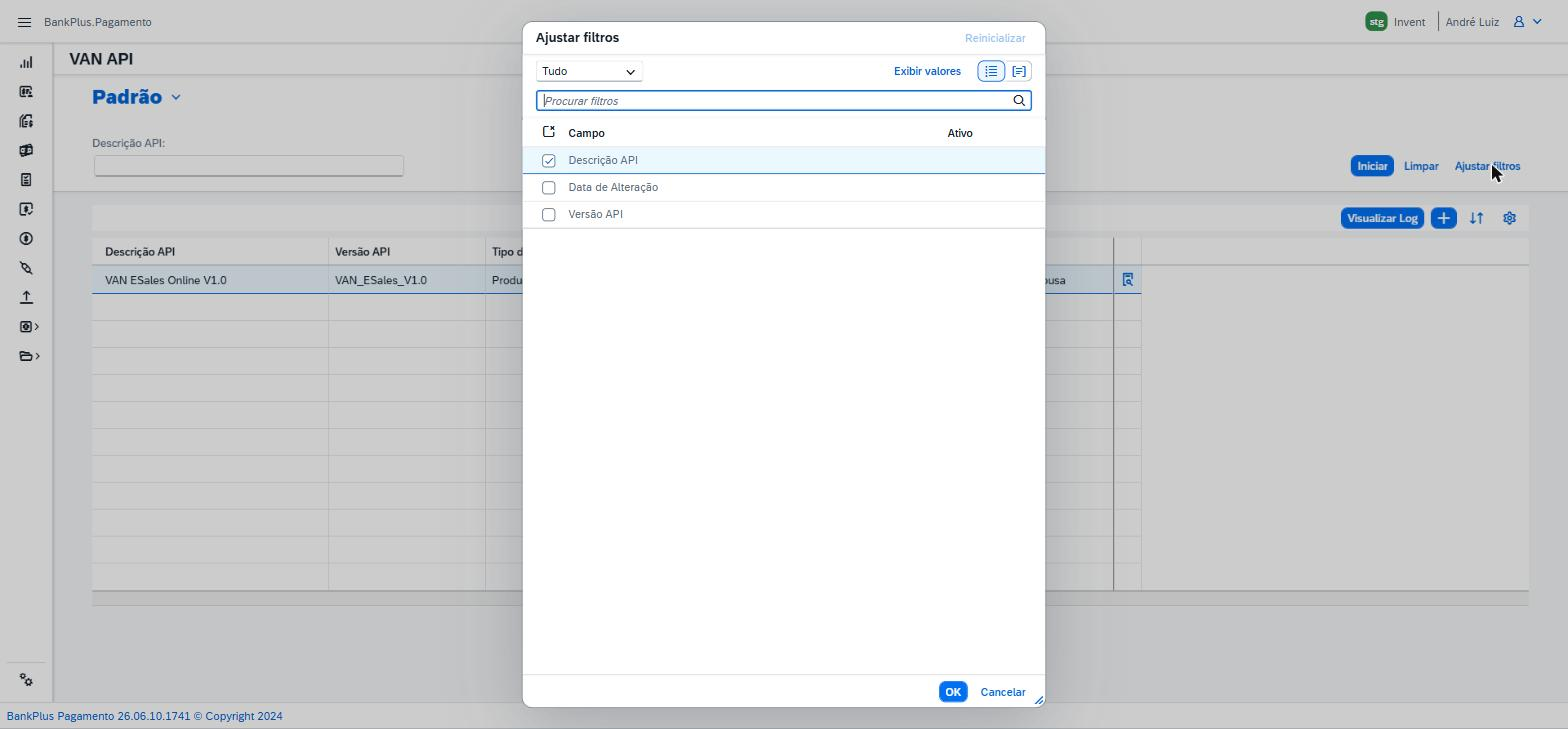
Task: Click the Descrição API column header
Action: (210, 252)
